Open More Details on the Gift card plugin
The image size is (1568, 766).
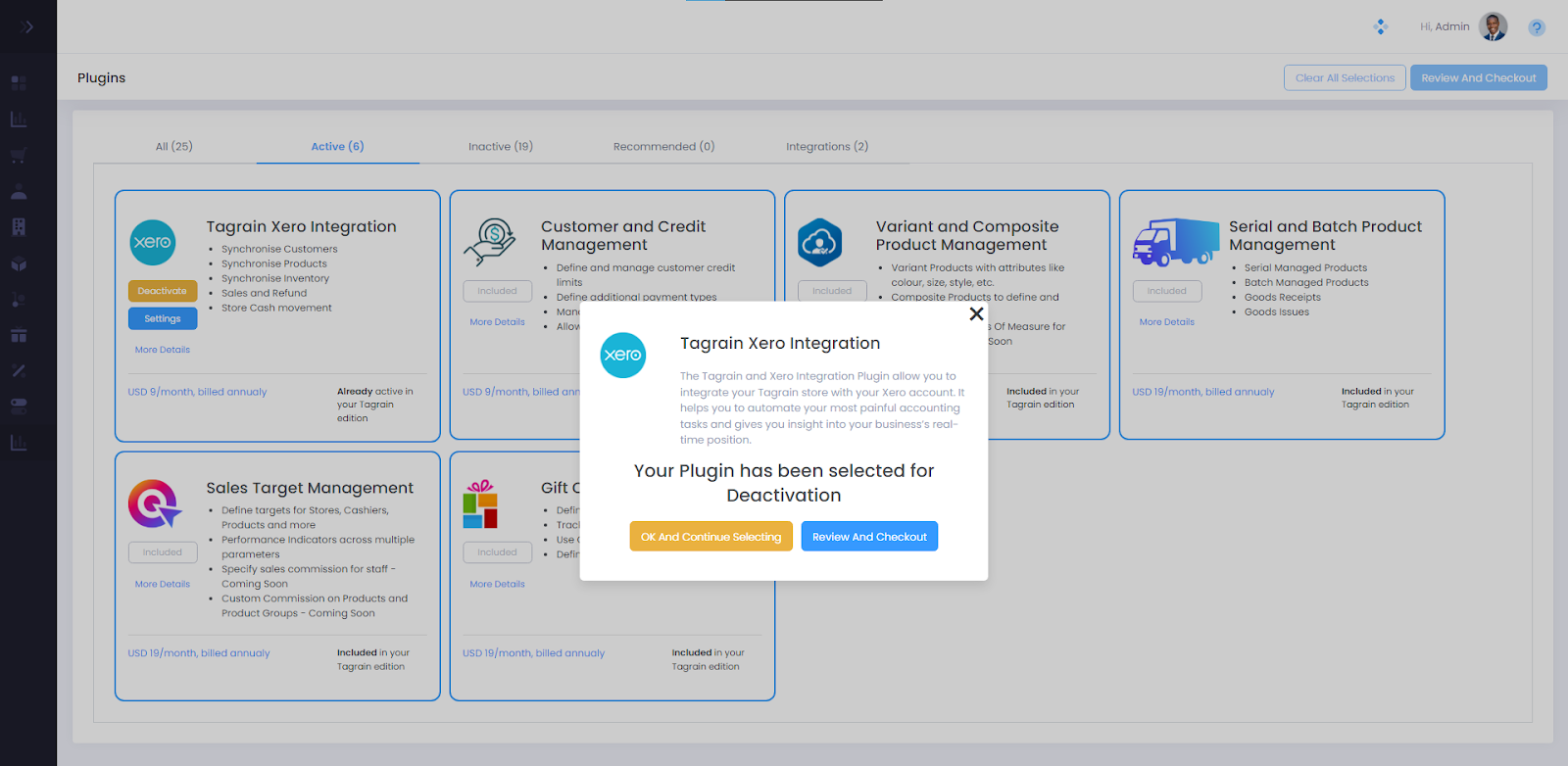tap(497, 584)
